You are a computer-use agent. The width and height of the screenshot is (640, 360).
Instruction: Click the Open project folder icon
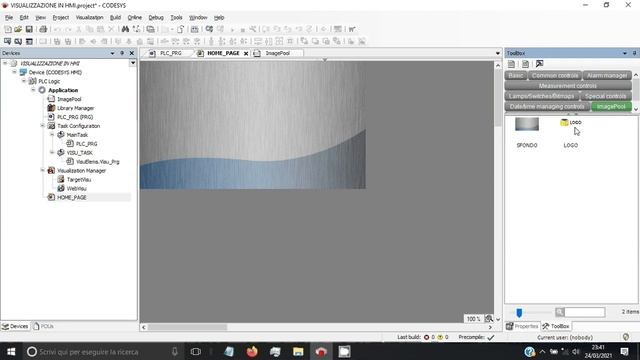point(18,29)
